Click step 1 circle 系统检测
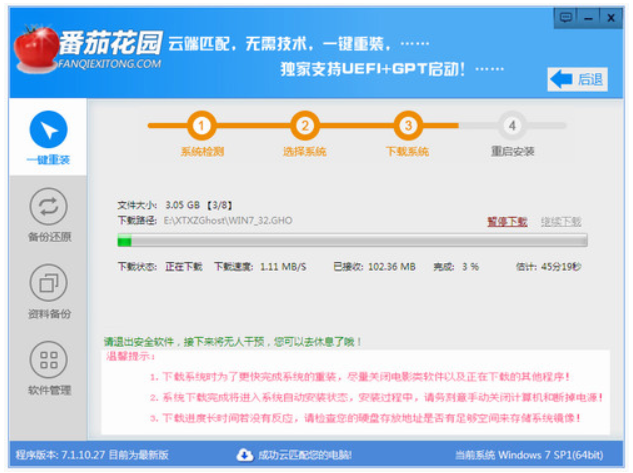Viewport: 633px width, 473px height. click(201, 126)
